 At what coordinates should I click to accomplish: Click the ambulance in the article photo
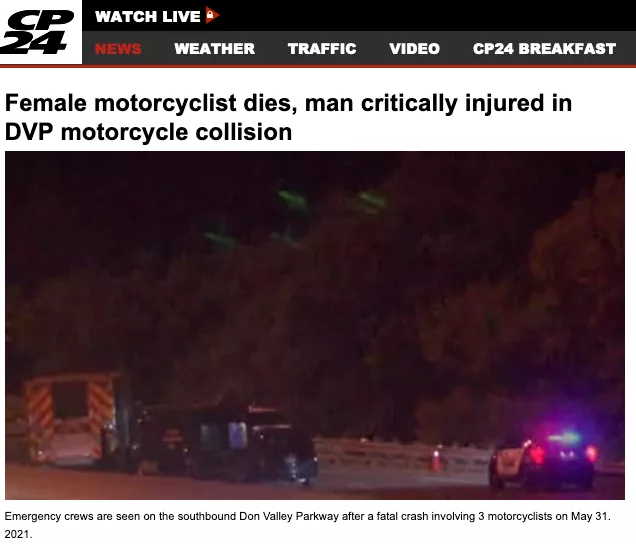click(x=71, y=420)
